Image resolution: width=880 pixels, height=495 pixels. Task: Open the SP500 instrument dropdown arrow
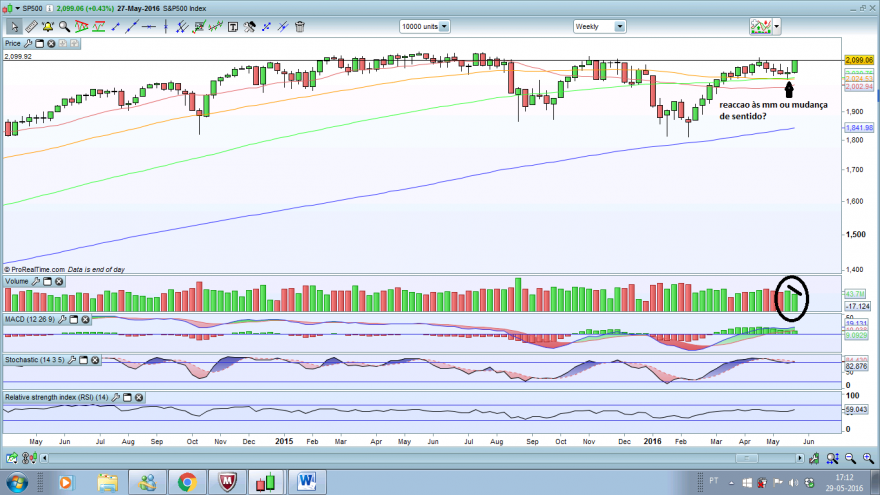tap(17, 8)
